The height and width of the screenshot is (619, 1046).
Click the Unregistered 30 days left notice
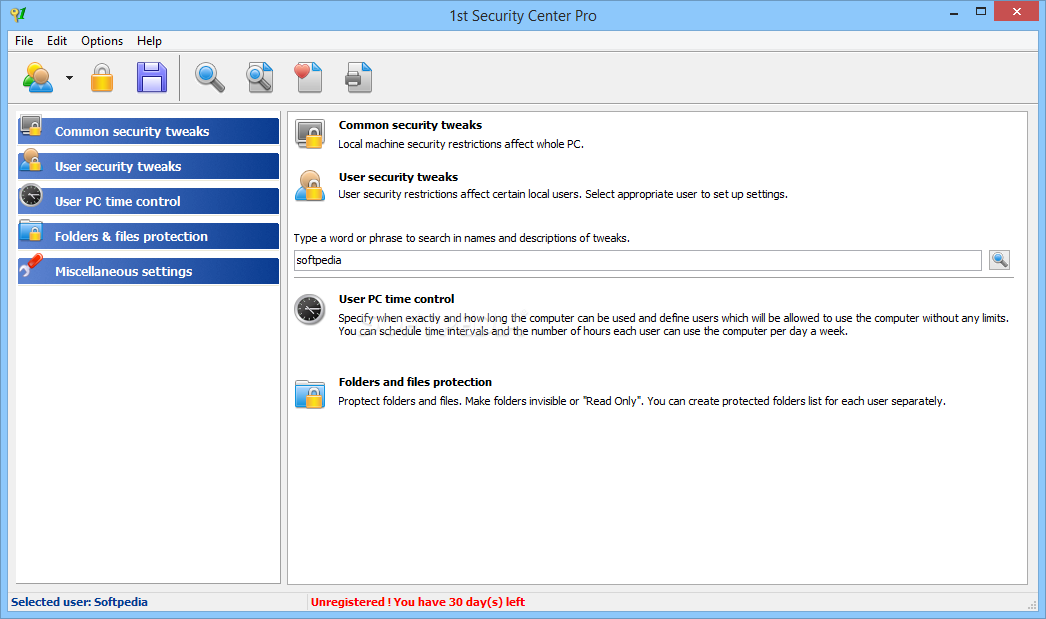[418, 602]
